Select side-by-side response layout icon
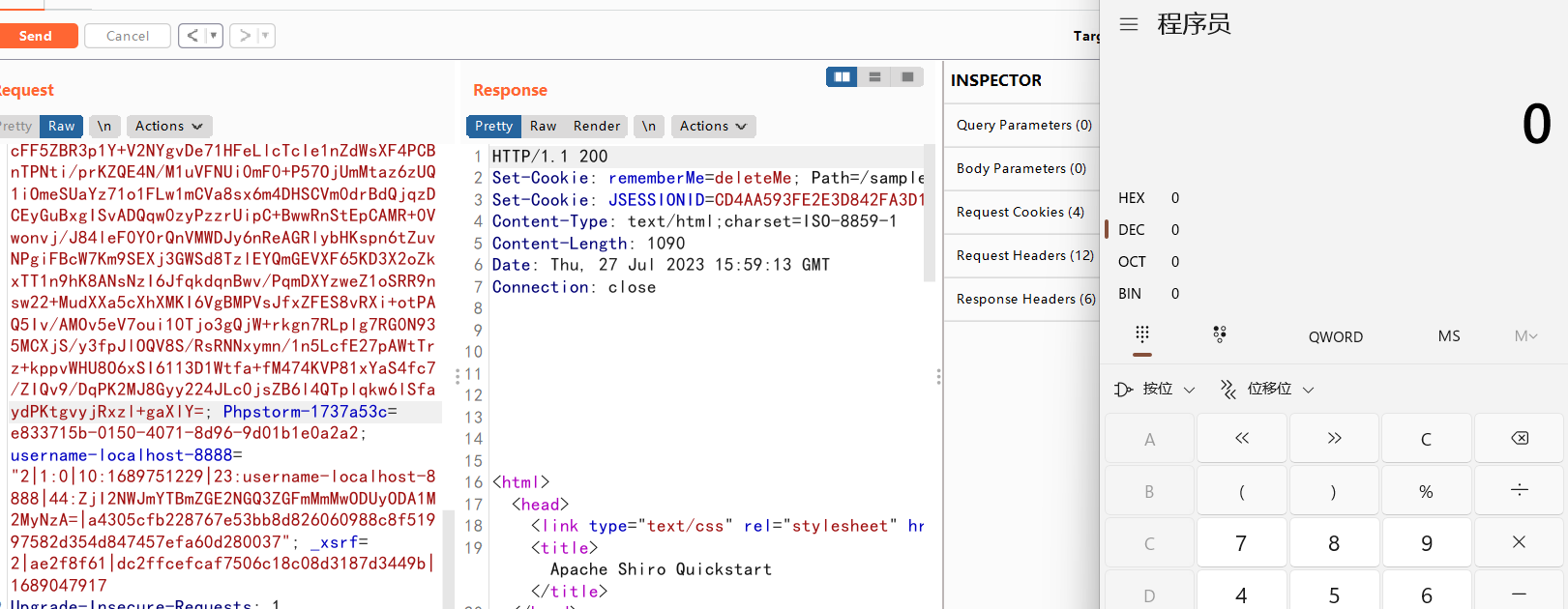 (842, 77)
